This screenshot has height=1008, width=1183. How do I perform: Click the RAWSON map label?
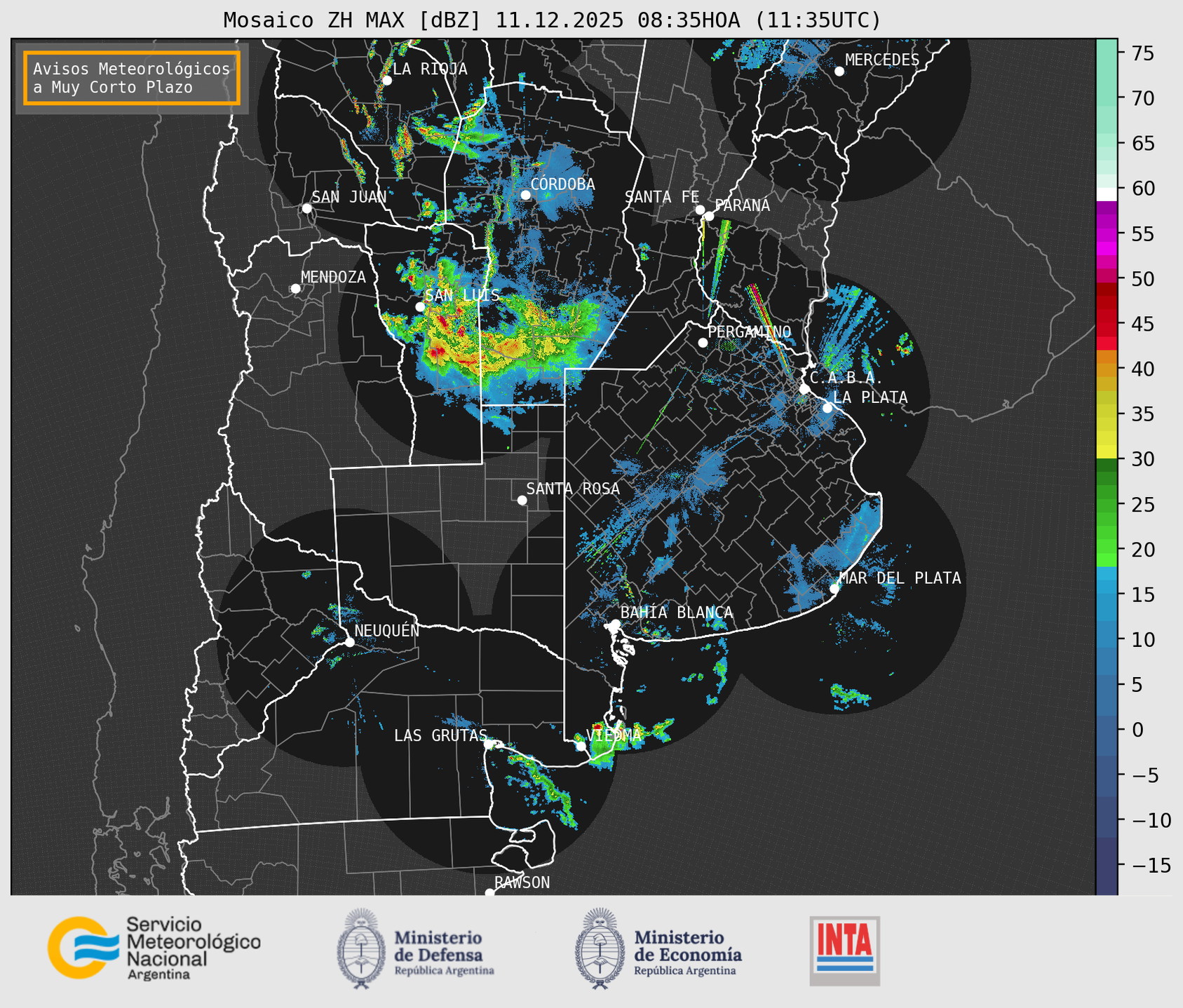click(522, 883)
